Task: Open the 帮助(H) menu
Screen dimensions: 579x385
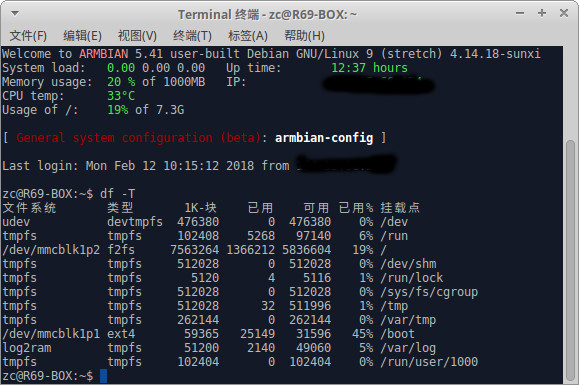Action: 304,36
